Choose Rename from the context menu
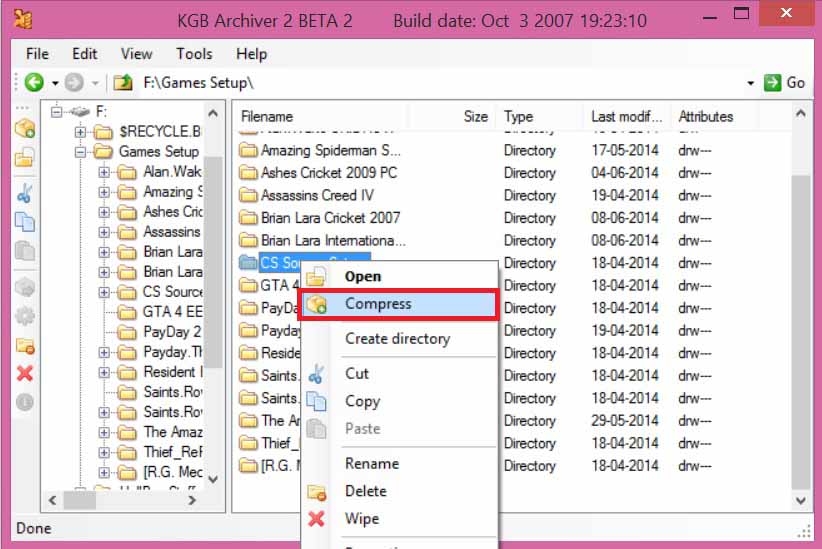The image size is (822, 549). (x=399, y=464)
